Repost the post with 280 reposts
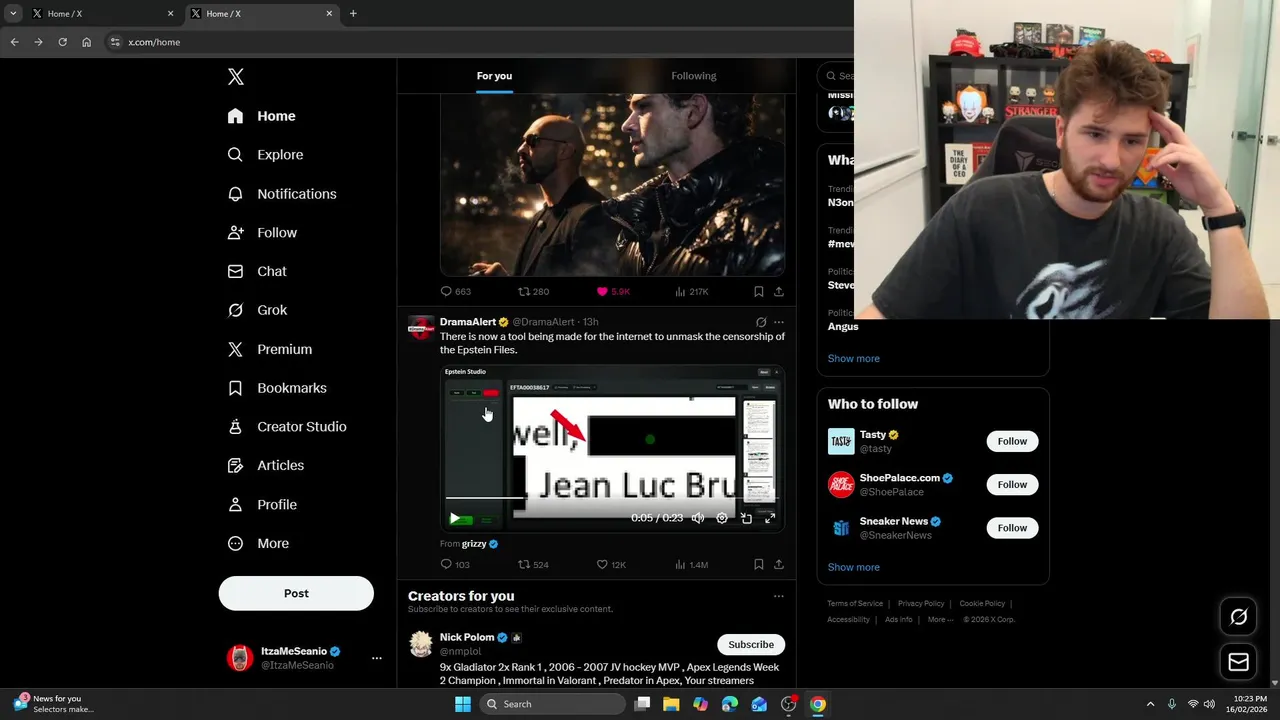 tap(533, 292)
